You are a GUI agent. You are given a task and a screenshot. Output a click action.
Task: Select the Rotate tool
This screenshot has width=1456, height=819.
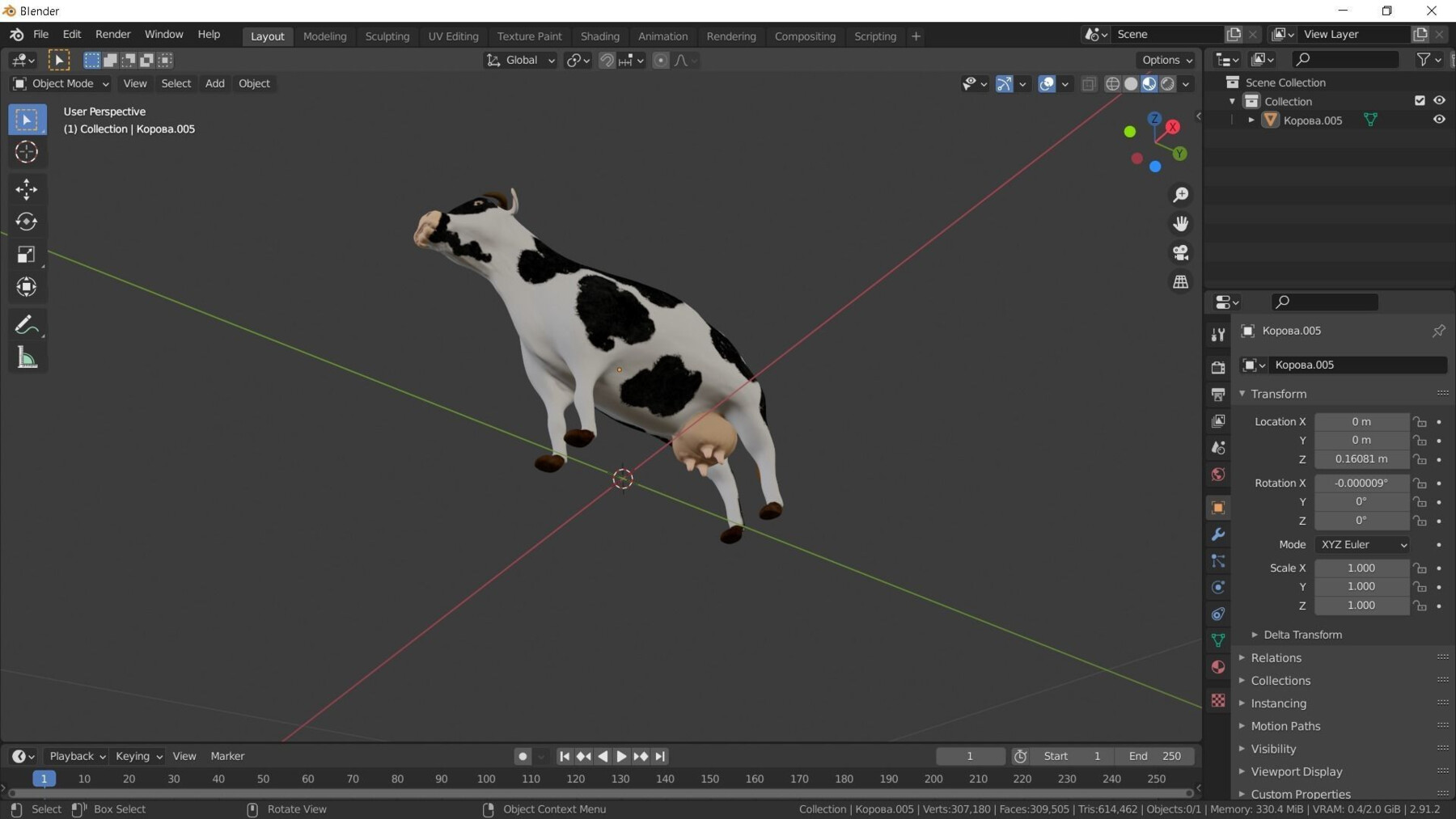26,221
